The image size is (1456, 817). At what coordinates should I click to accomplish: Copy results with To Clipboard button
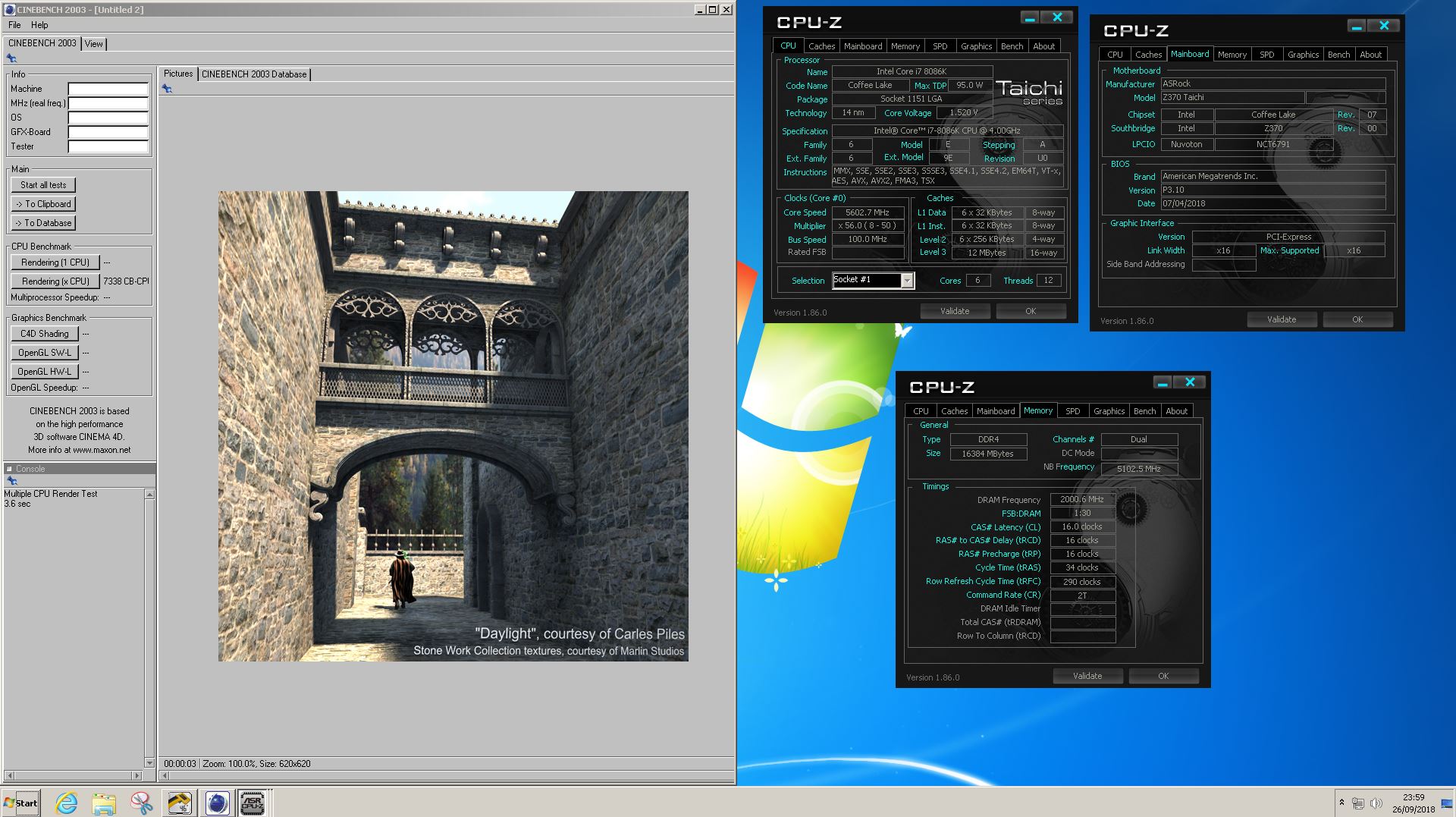pos(43,204)
